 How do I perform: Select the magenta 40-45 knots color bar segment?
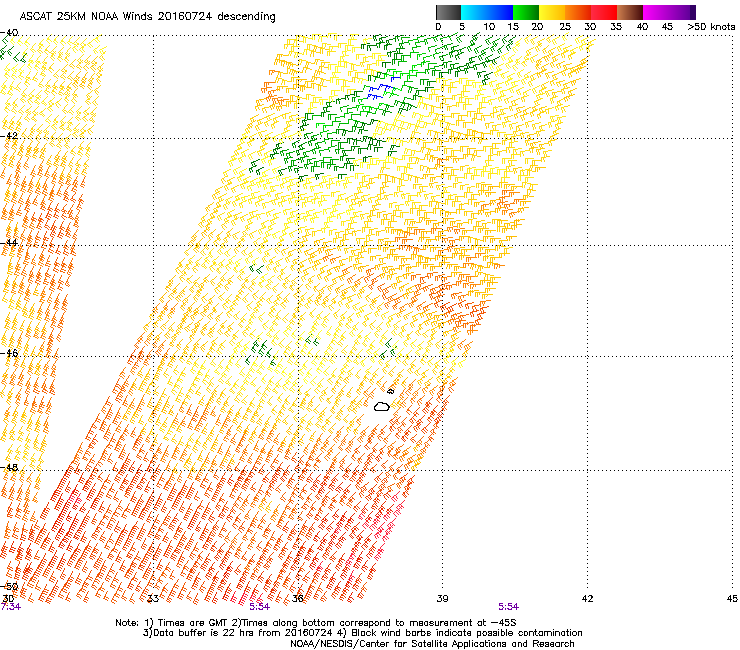click(656, 12)
